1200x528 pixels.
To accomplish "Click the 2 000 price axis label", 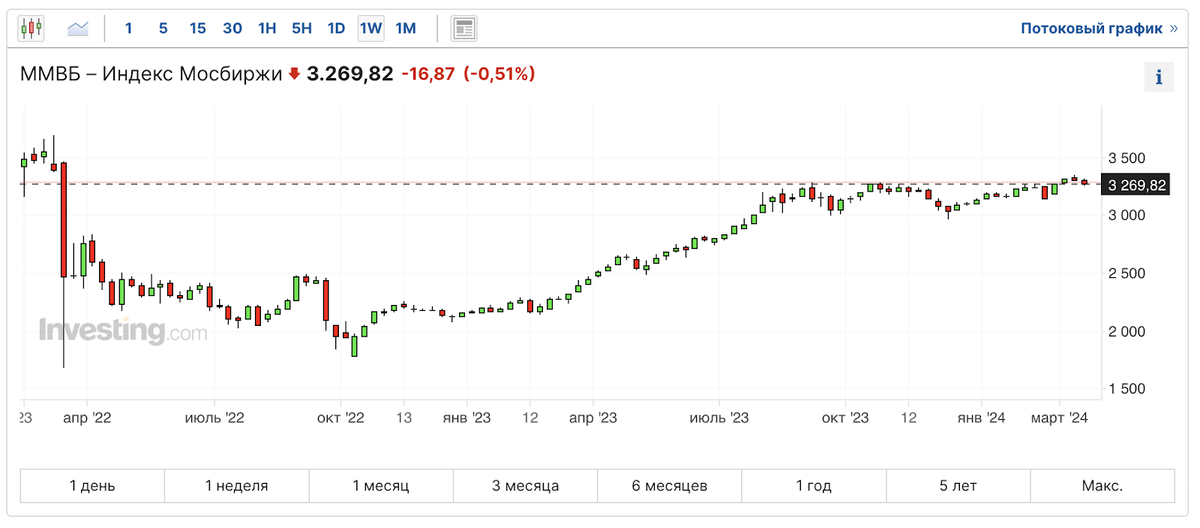I will 1127,332.
